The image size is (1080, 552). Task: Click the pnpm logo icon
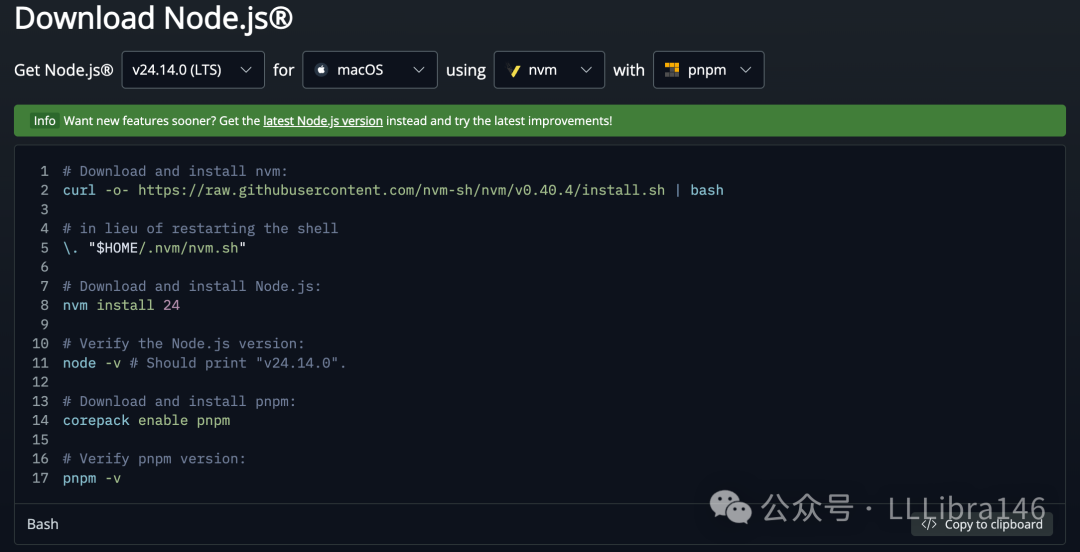(x=672, y=70)
